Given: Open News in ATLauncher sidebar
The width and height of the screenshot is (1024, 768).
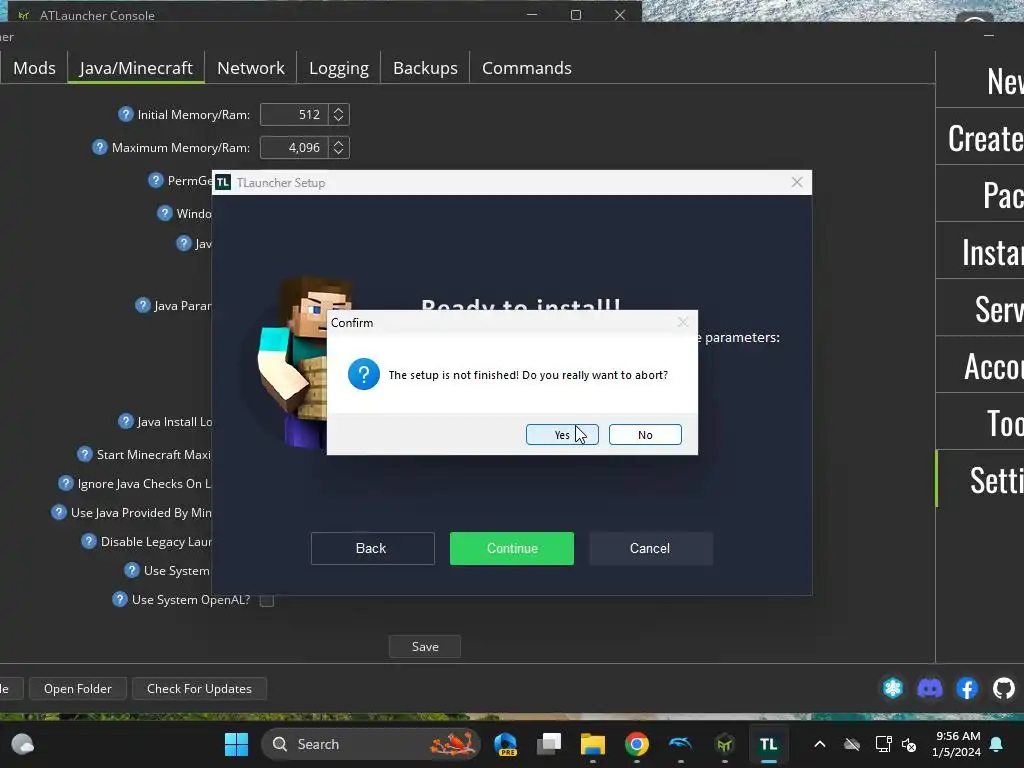Looking at the screenshot, I should 980,81.
